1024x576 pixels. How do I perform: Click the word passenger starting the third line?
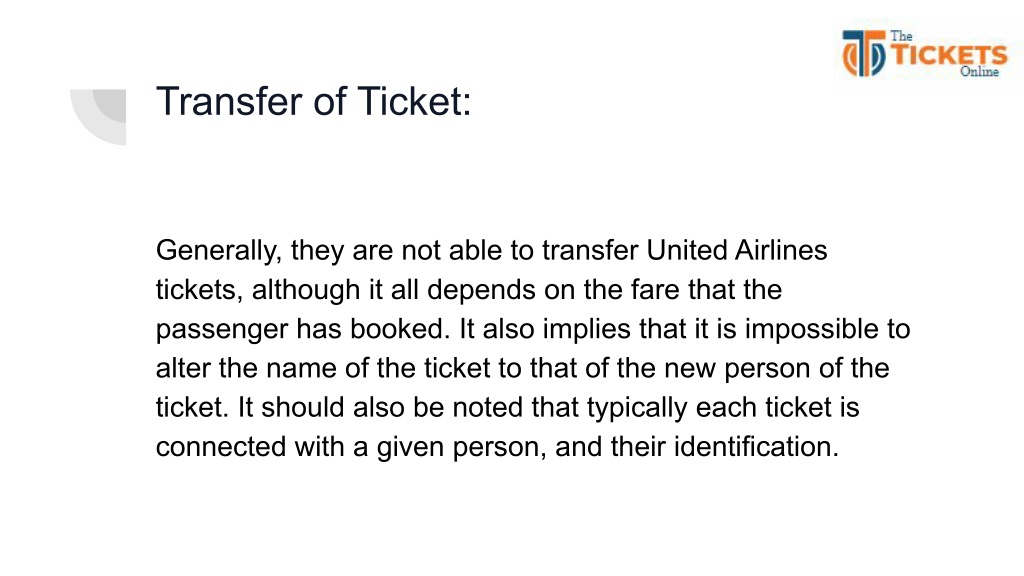tap(222, 330)
